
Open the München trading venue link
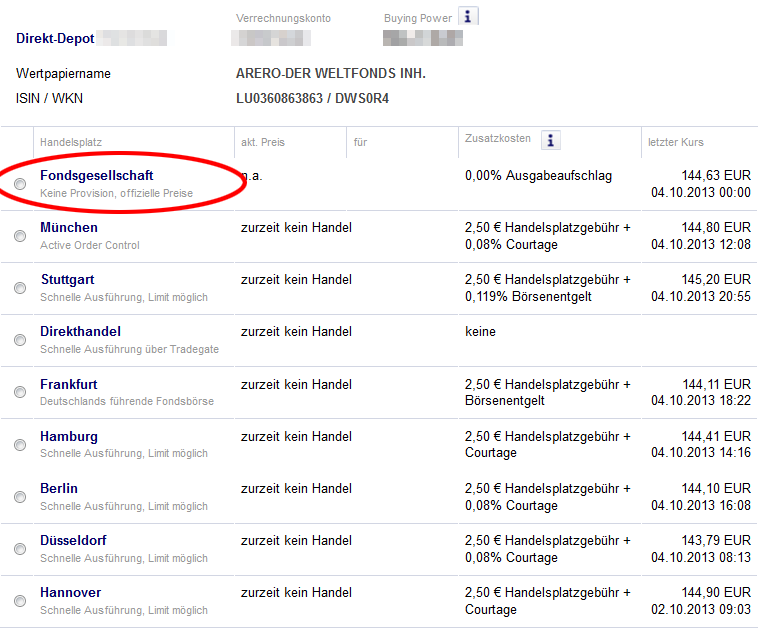click(x=69, y=228)
